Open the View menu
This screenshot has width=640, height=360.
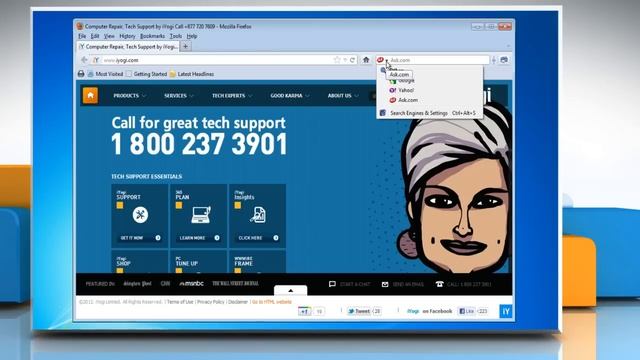pos(109,36)
